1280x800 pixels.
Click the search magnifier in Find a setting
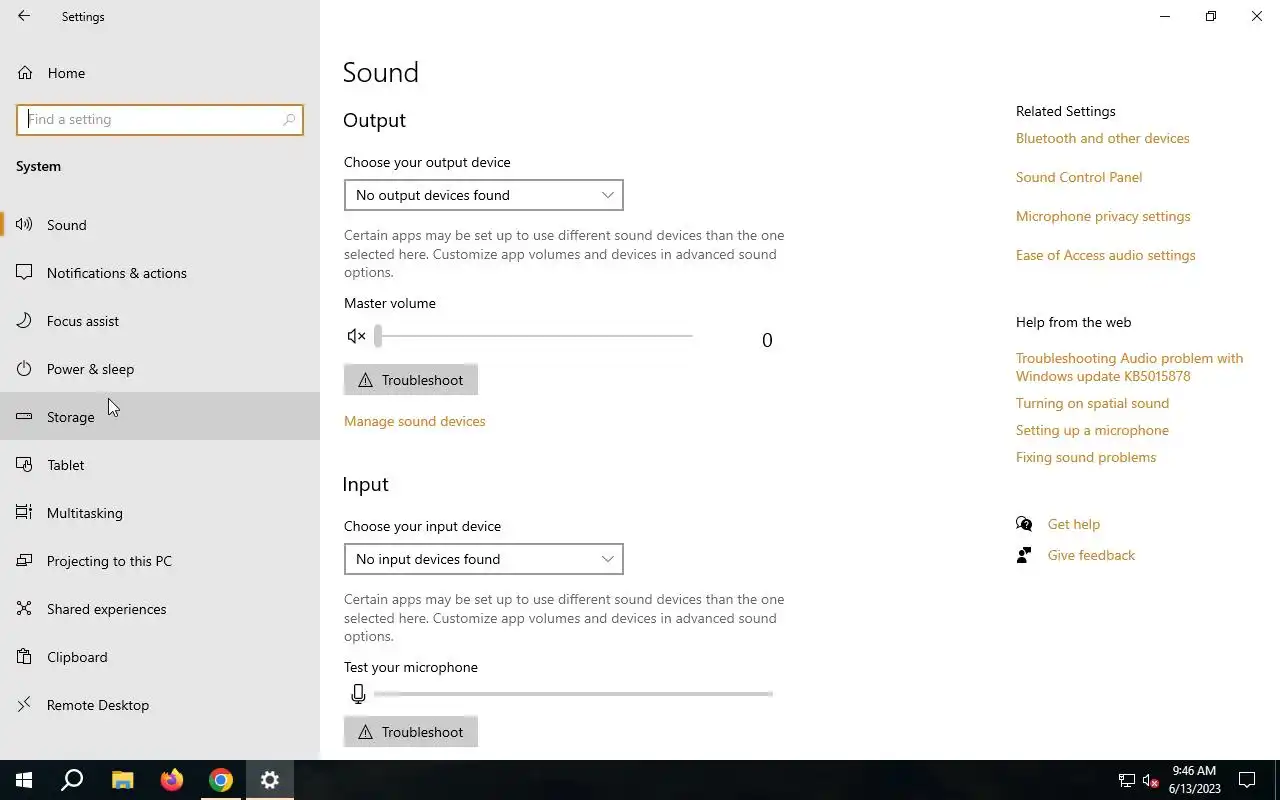tap(289, 119)
